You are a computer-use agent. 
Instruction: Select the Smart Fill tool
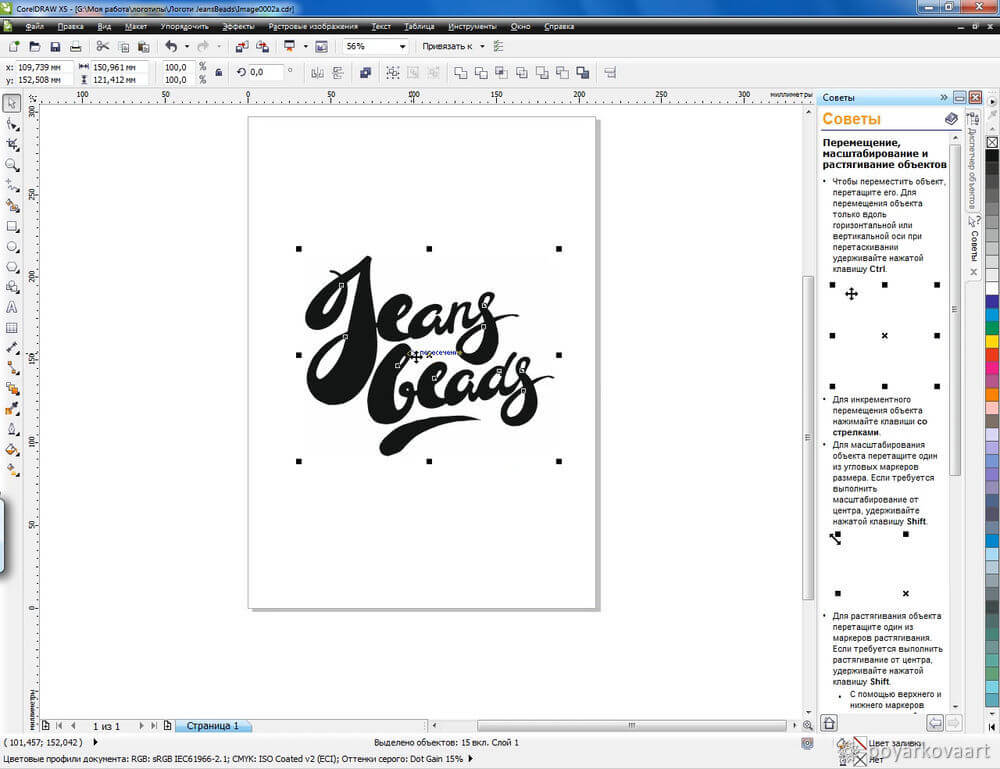[12, 206]
